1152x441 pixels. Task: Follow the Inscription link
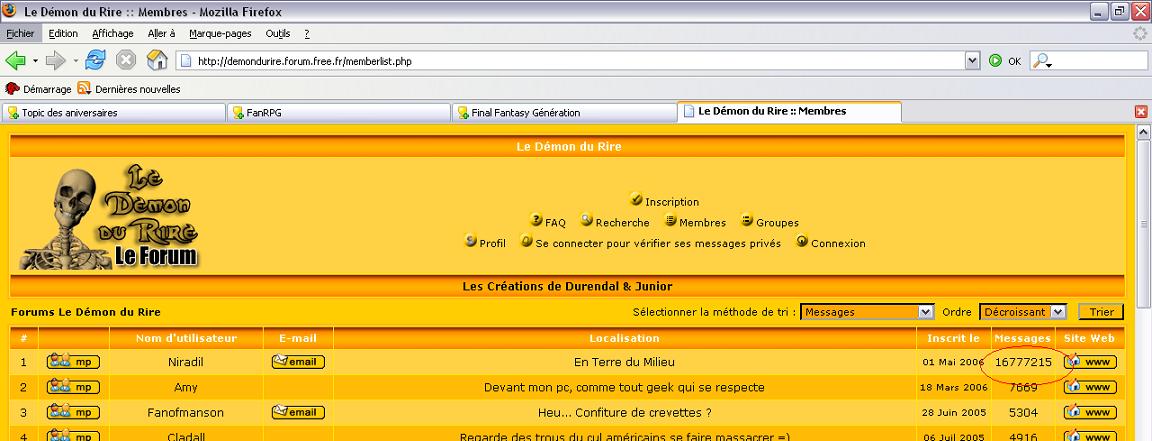coord(671,202)
